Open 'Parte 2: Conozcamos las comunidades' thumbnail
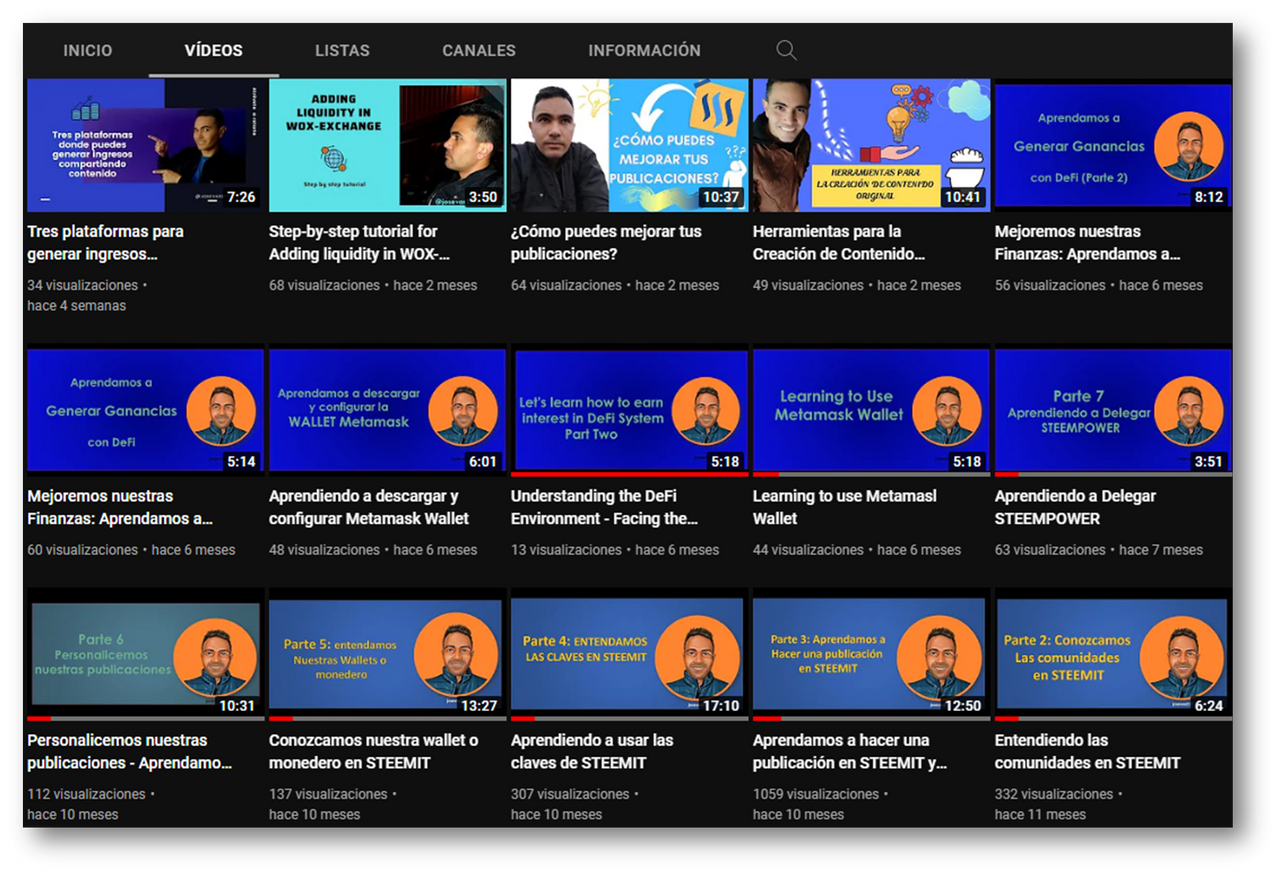This screenshot has width=1280, height=875. (x=1114, y=655)
